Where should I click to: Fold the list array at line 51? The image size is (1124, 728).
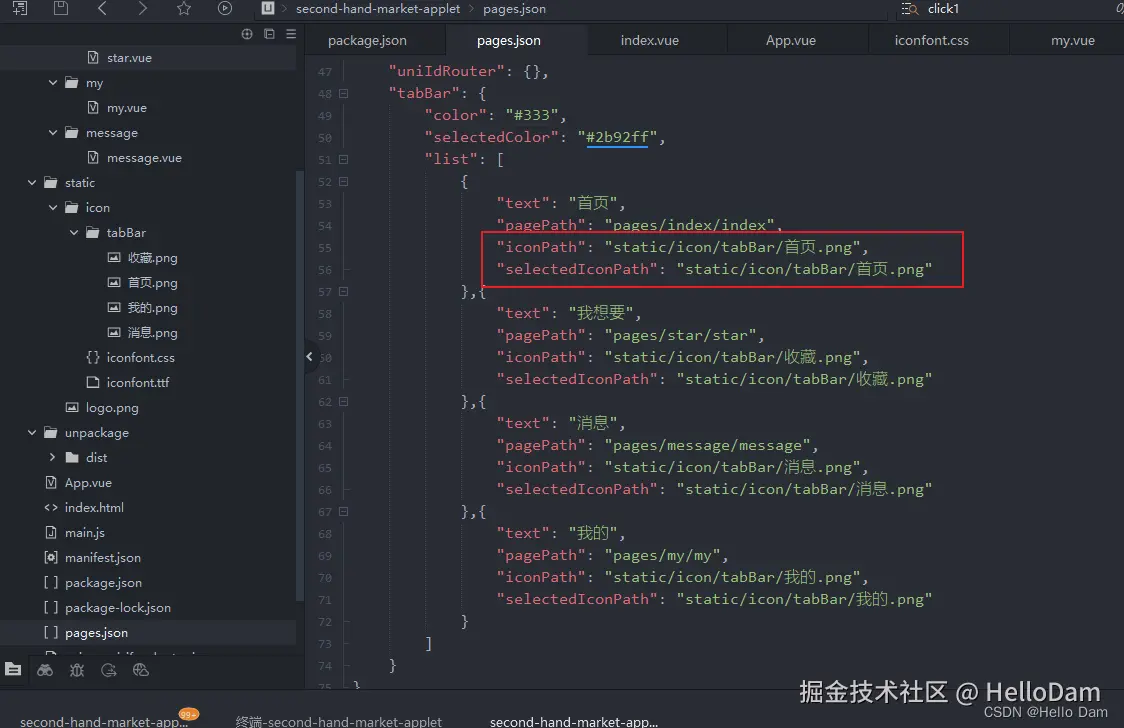[x=343, y=160]
